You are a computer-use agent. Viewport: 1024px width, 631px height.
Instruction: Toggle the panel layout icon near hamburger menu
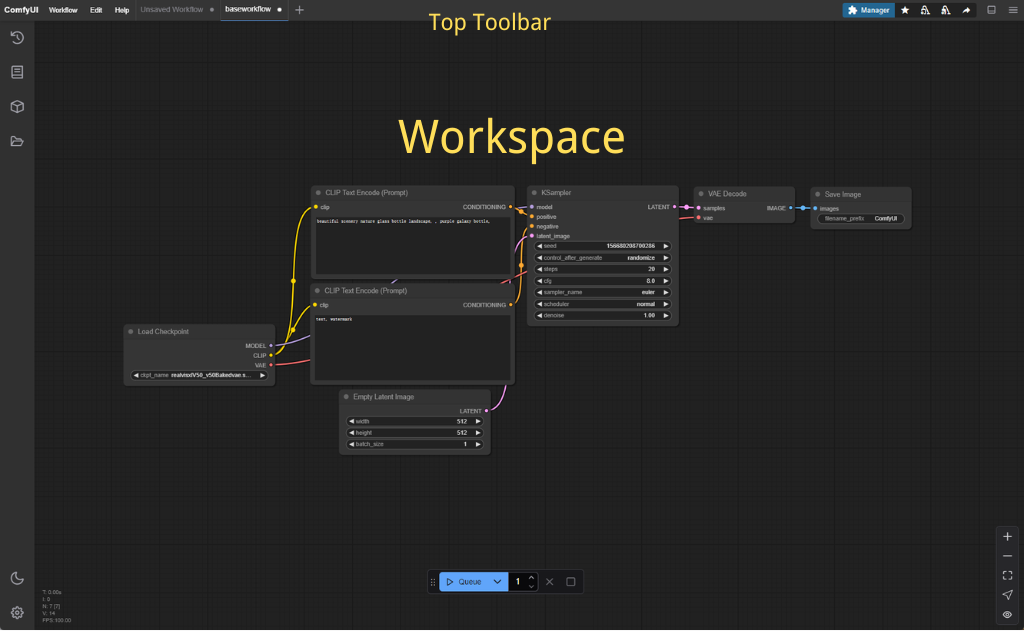click(990, 9)
